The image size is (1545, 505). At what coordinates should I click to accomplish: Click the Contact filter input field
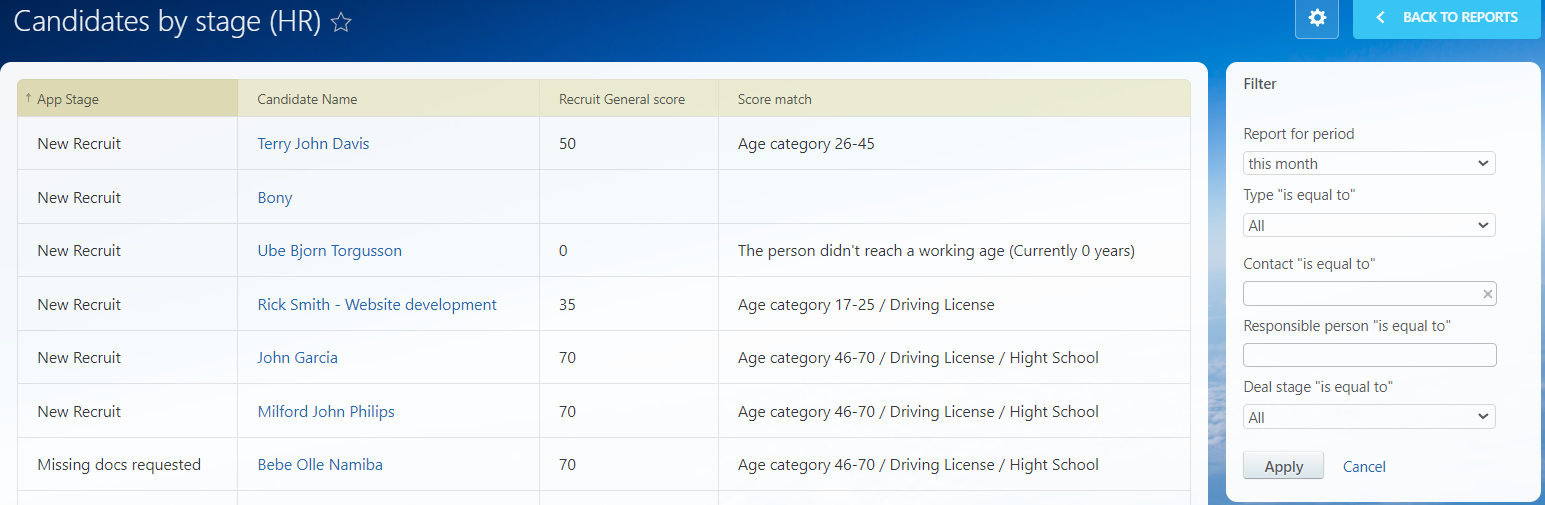point(1360,294)
